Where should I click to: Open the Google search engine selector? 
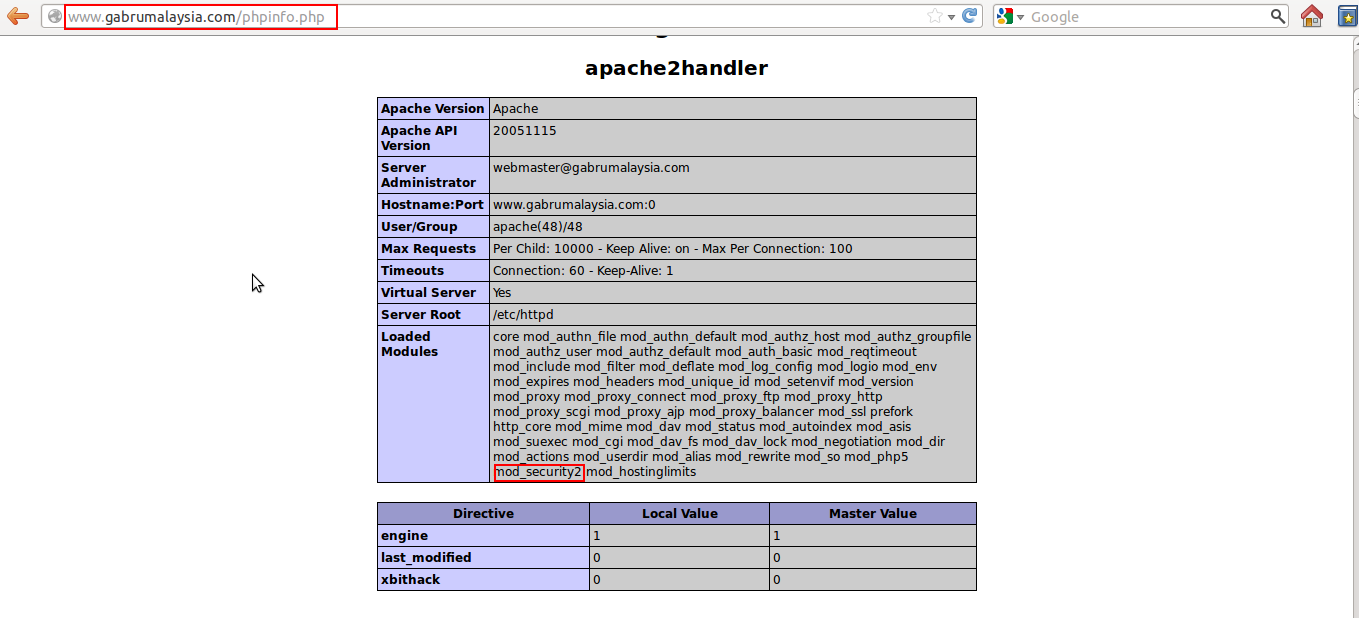tap(1010, 17)
